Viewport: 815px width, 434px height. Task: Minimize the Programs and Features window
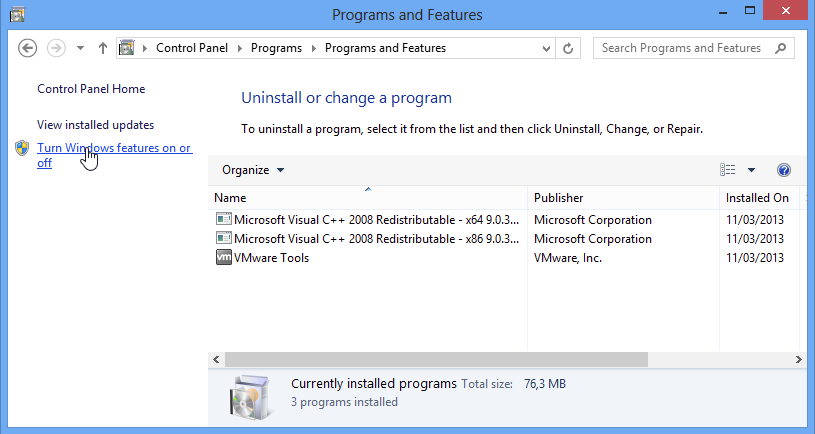point(723,11)
